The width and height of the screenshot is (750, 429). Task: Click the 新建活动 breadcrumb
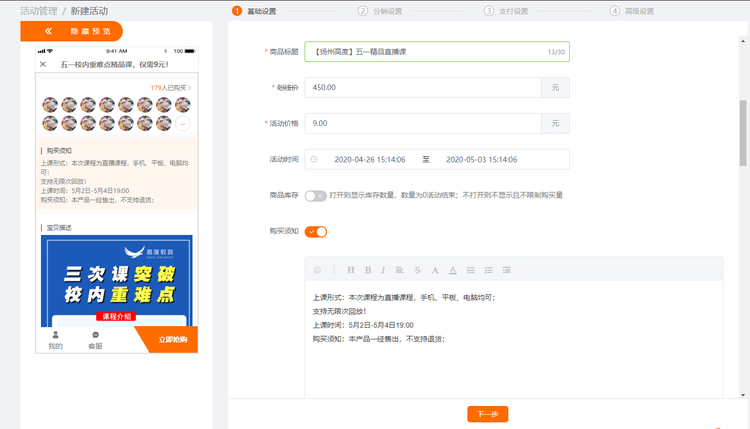[89, 11]
